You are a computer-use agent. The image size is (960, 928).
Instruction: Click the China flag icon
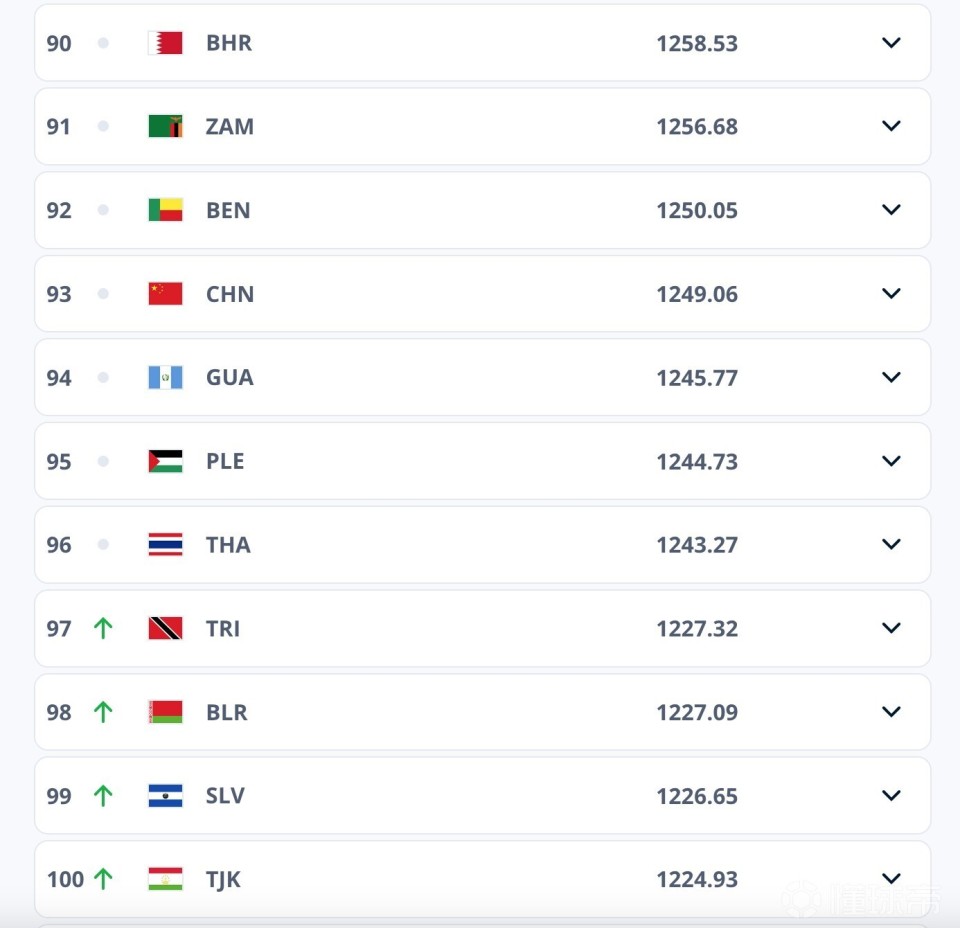click(165, 293)
